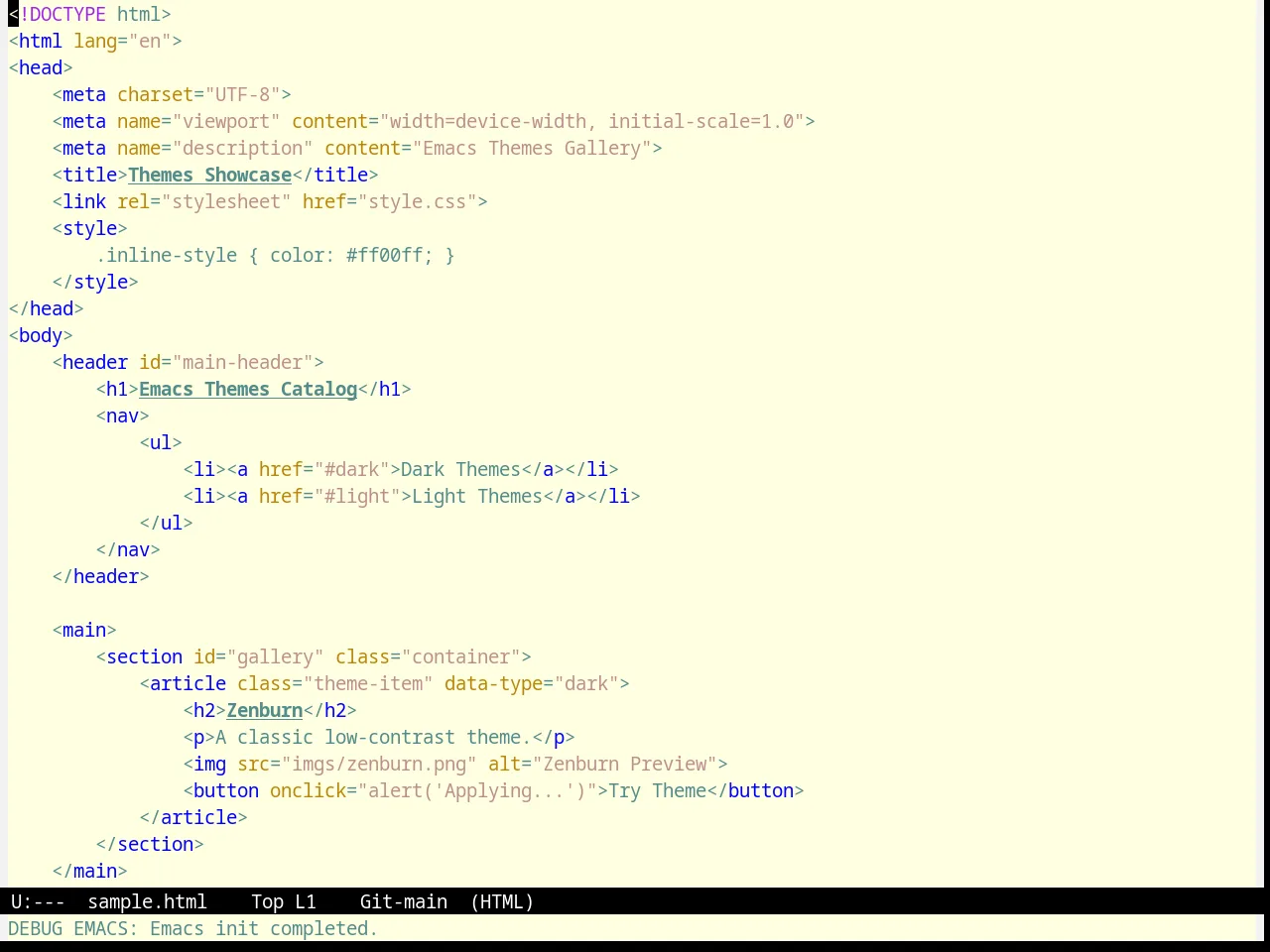Click the closing </article> tag
Image resolution: width=1270 pixels, height=952 pixels.
pos(193,817)
